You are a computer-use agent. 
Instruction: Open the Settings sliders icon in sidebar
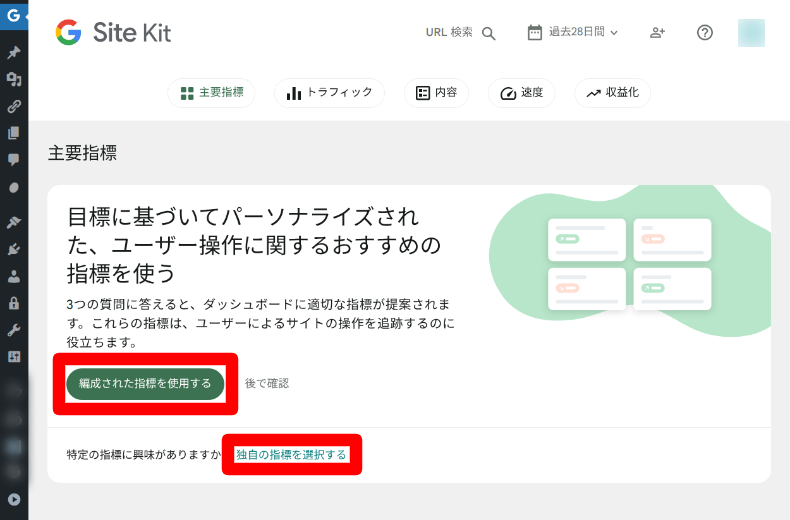(14, 357)
